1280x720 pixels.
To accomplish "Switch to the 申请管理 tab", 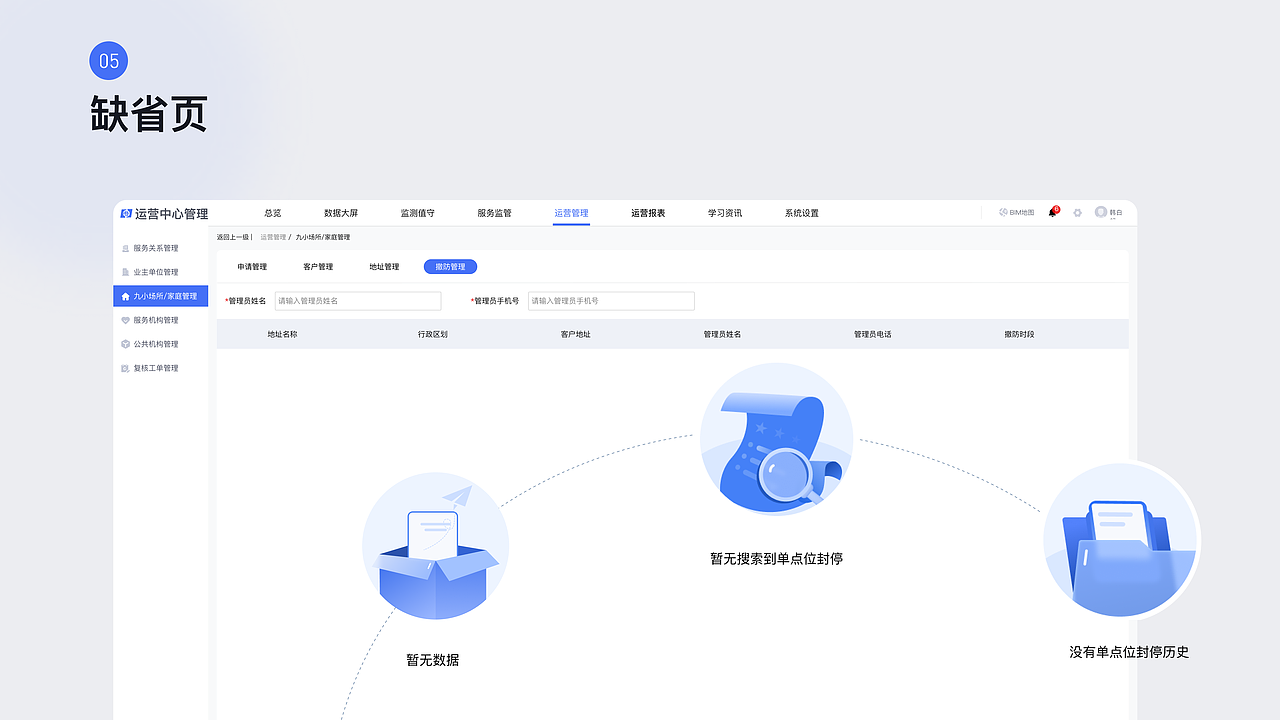I will [252, 267].
